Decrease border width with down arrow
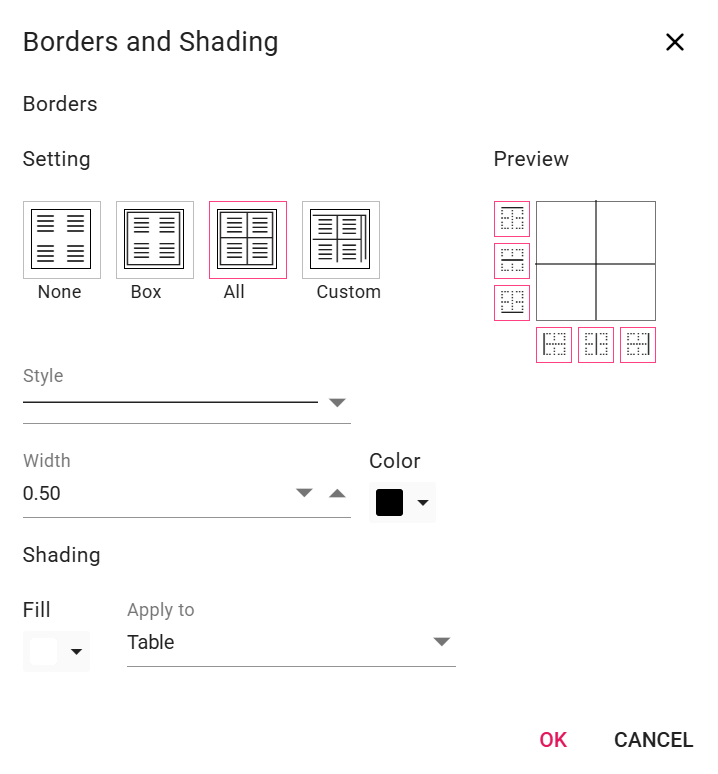The width and height of the screenshot is (718, 774). (x=304, y=493)
